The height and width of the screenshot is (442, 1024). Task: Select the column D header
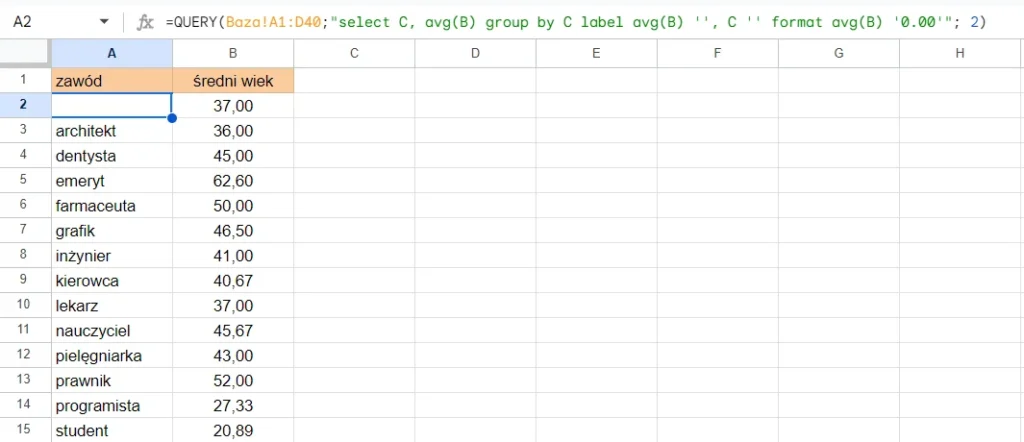[475, 53]
